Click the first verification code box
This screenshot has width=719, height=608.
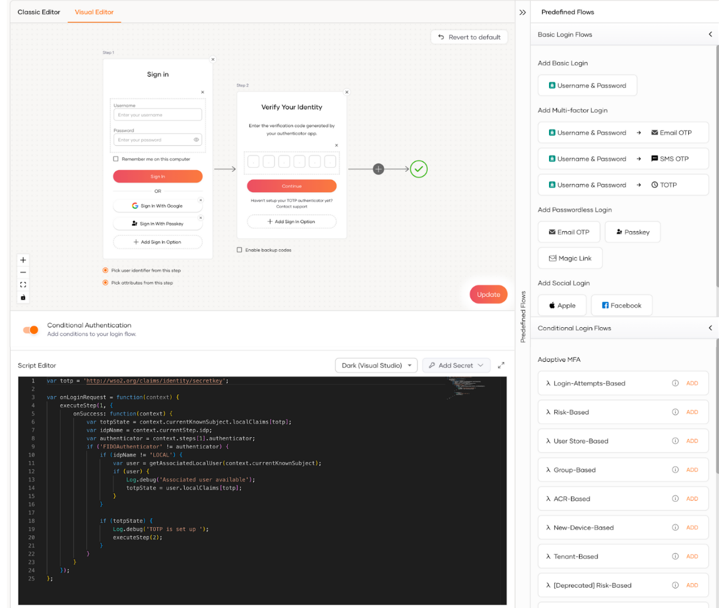click(254, 161)
